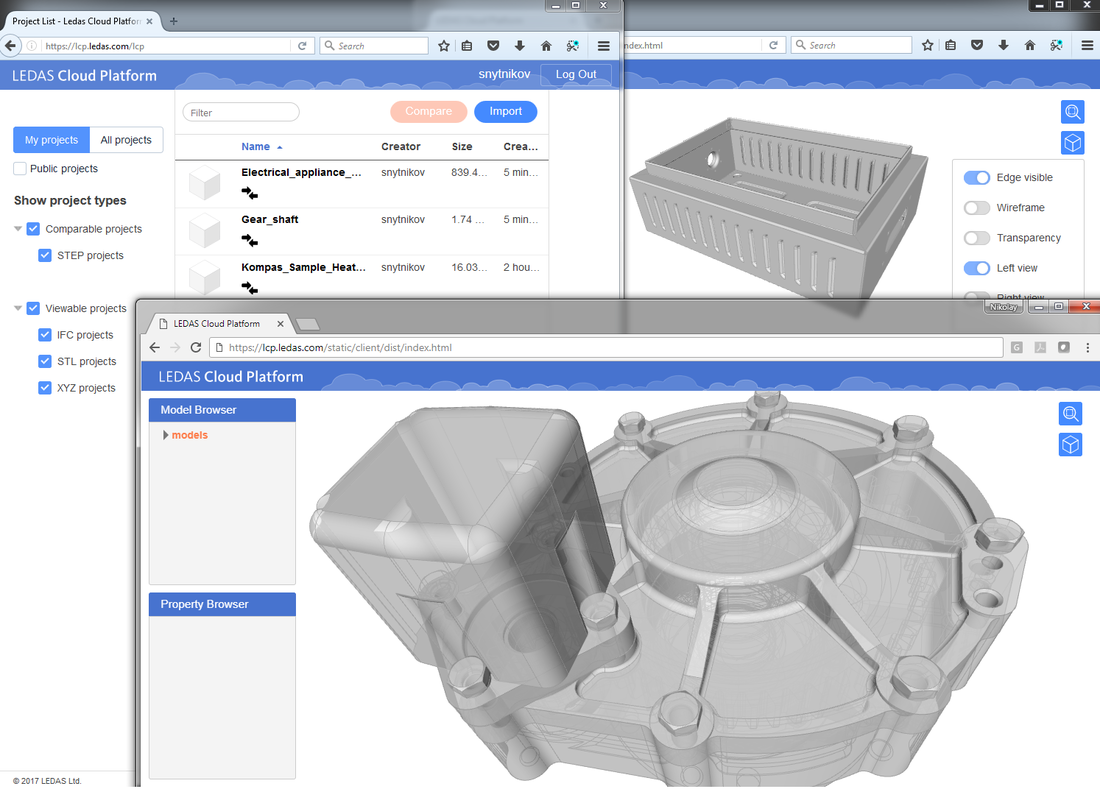Viewport: 1100px width, 789px height.
Task: Click zoom-fit magnifier icon above Edge visible panel
Action: (1072, 112)
